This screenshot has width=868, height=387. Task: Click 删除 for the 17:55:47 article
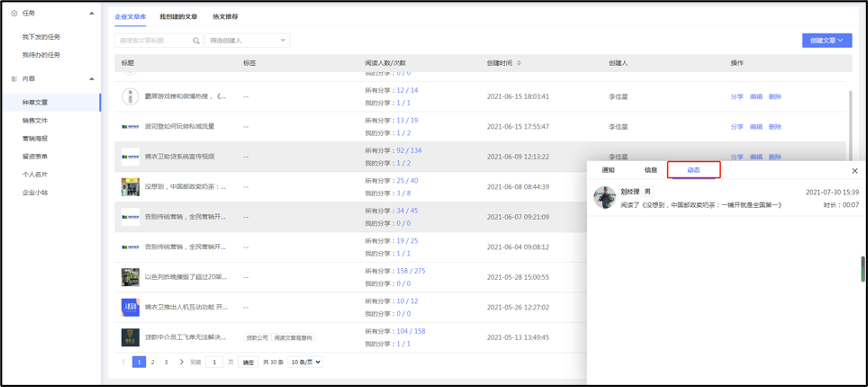(x=775, y=127)
